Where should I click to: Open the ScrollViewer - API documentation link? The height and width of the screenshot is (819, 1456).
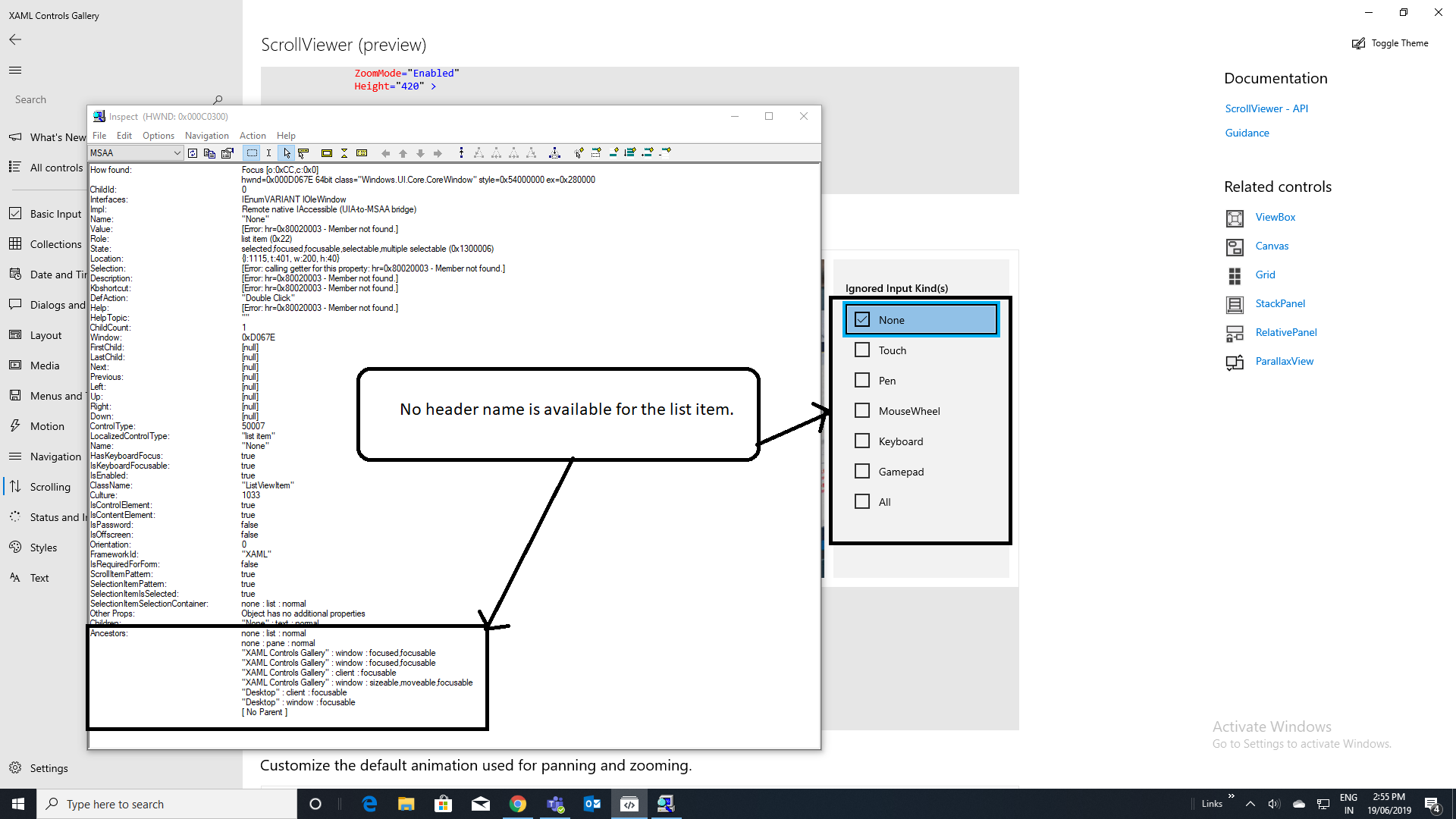click(1266, 108)
